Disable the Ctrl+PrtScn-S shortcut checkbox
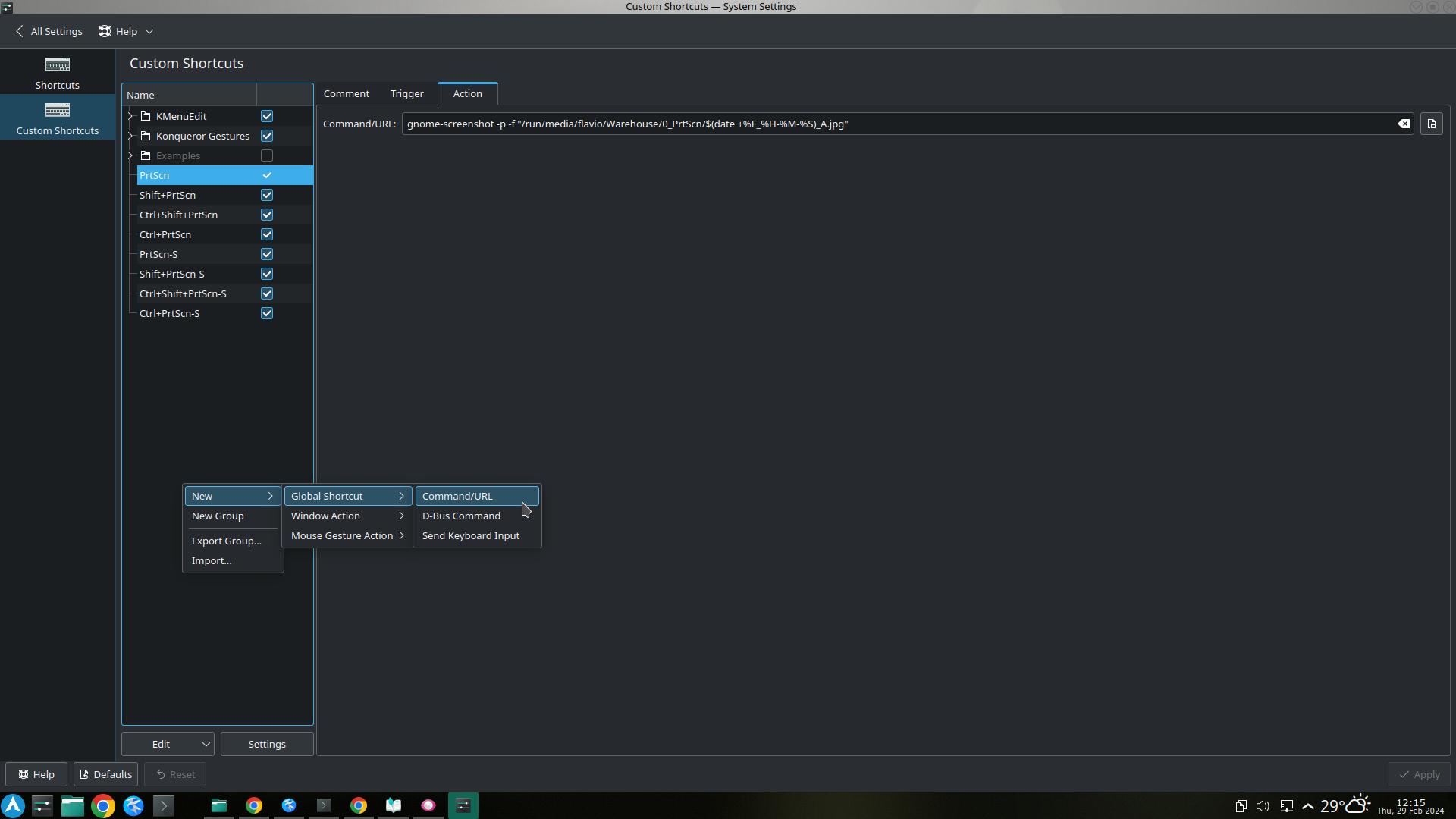This screenshot has height=819, width=1456. [x=267, y=313]
